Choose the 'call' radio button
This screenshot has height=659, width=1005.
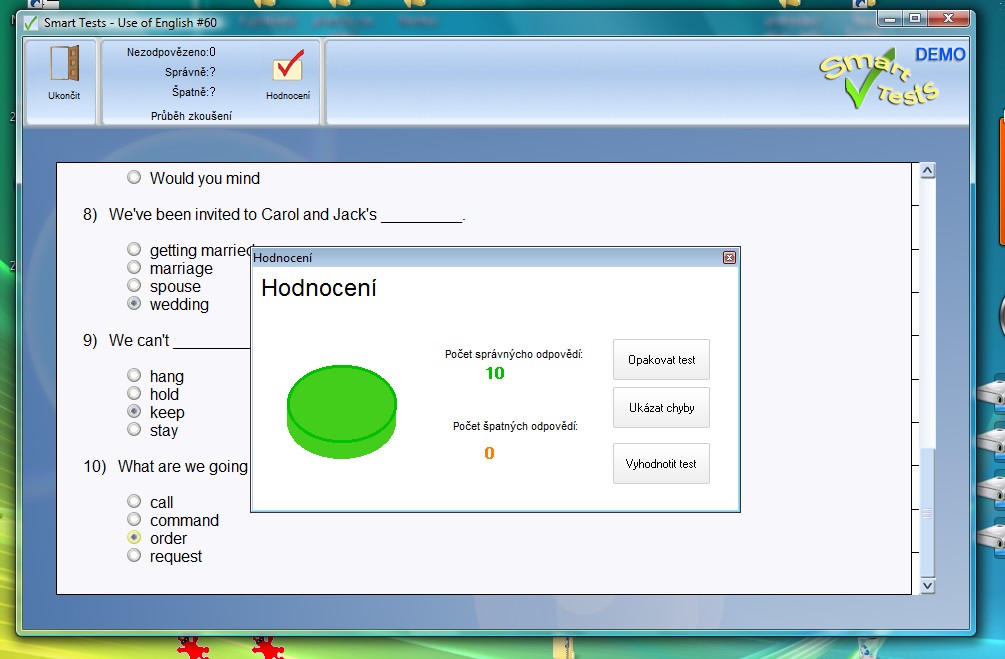click(134, 502)
